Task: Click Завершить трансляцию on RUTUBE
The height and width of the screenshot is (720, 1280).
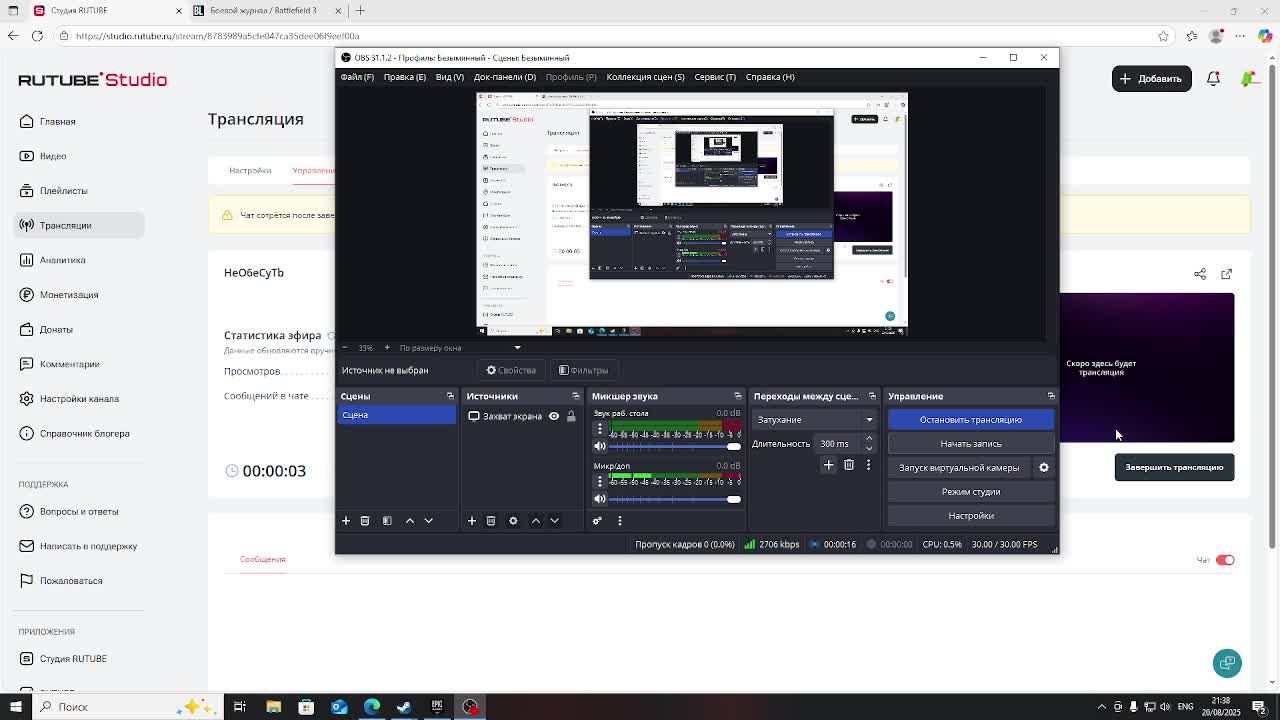Action: 1174,467
